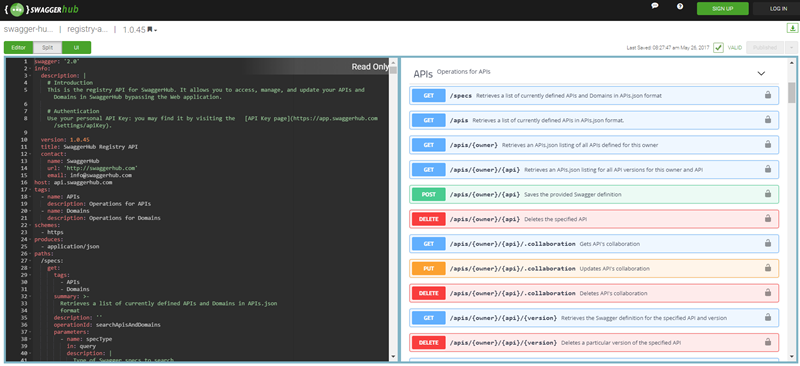Click 'Last Saved' timestamp text
The image size is (800, 366).
coord(668,48)
